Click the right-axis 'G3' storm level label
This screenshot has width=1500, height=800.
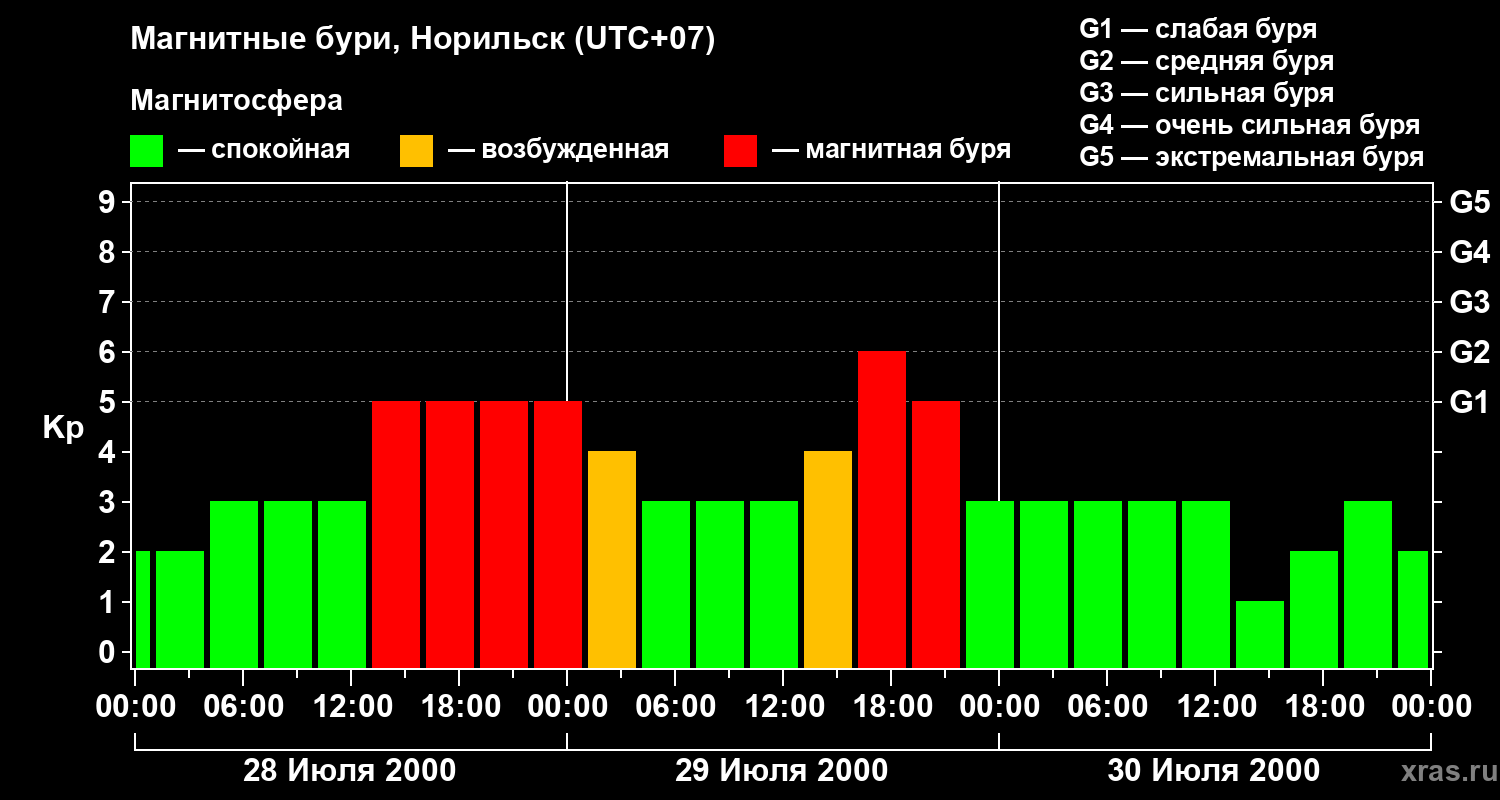click(x=1469, y=302)
